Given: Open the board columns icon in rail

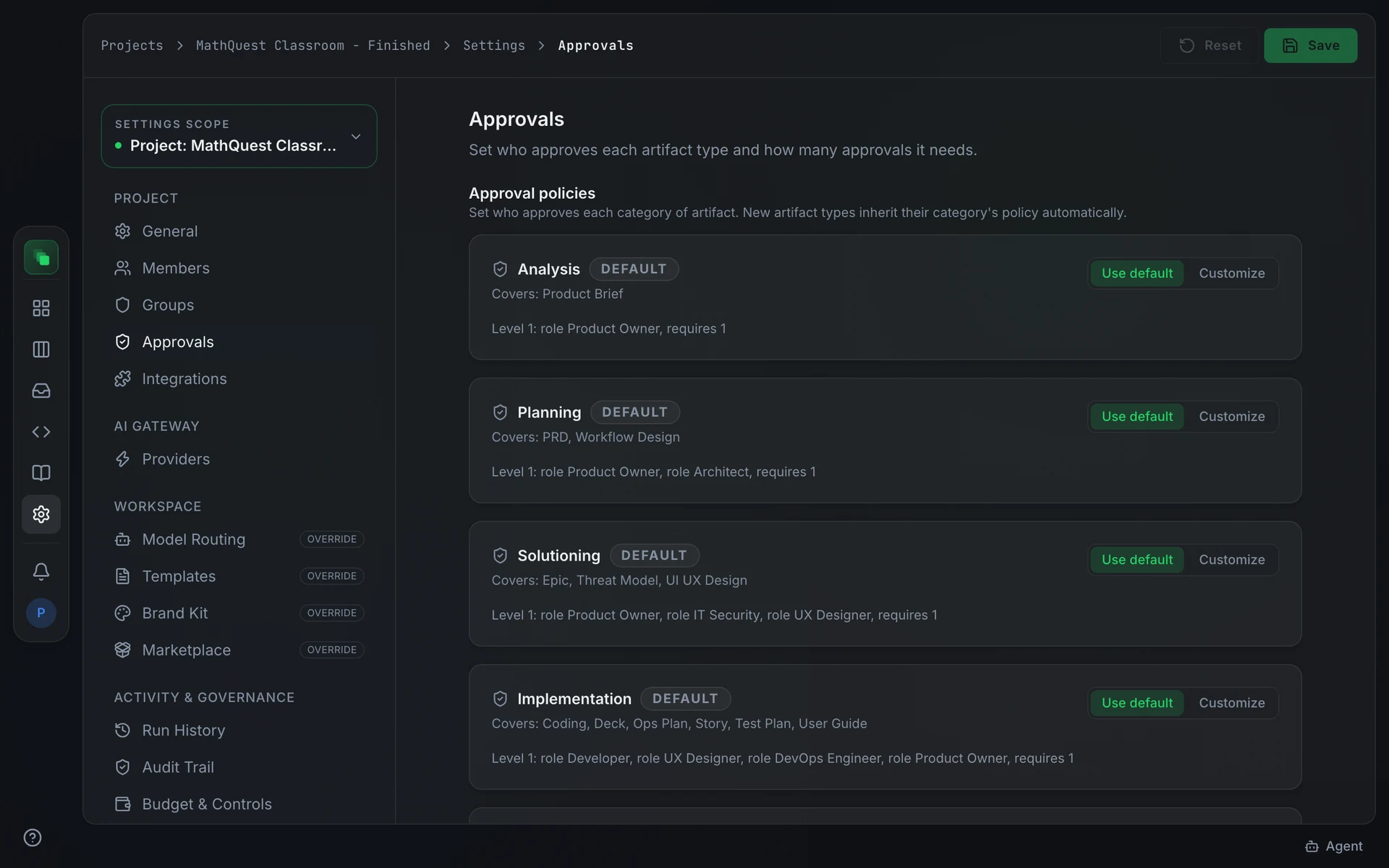Looking at the screenshot, I should click(x=41, y=349).
